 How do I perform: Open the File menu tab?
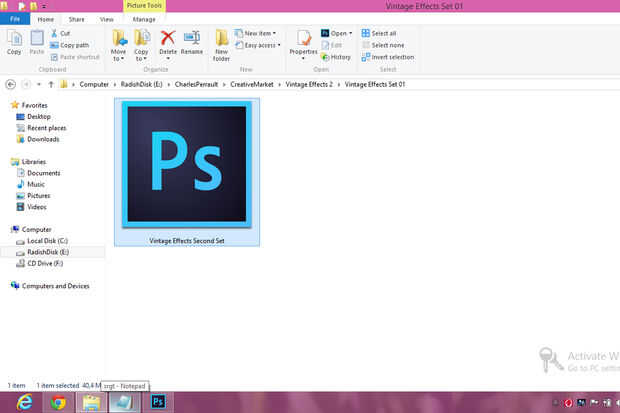point(15,19)
